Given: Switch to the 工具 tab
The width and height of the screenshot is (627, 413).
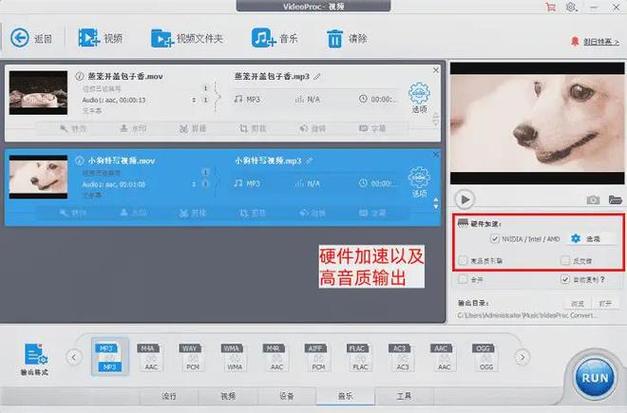Looking at the screenshot, I should (403, 396).
